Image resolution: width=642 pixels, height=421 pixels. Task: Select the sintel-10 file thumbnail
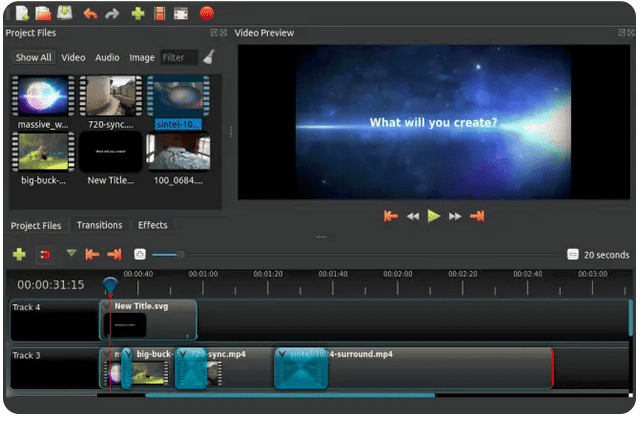pyautogui.click(x=178, y=96)
